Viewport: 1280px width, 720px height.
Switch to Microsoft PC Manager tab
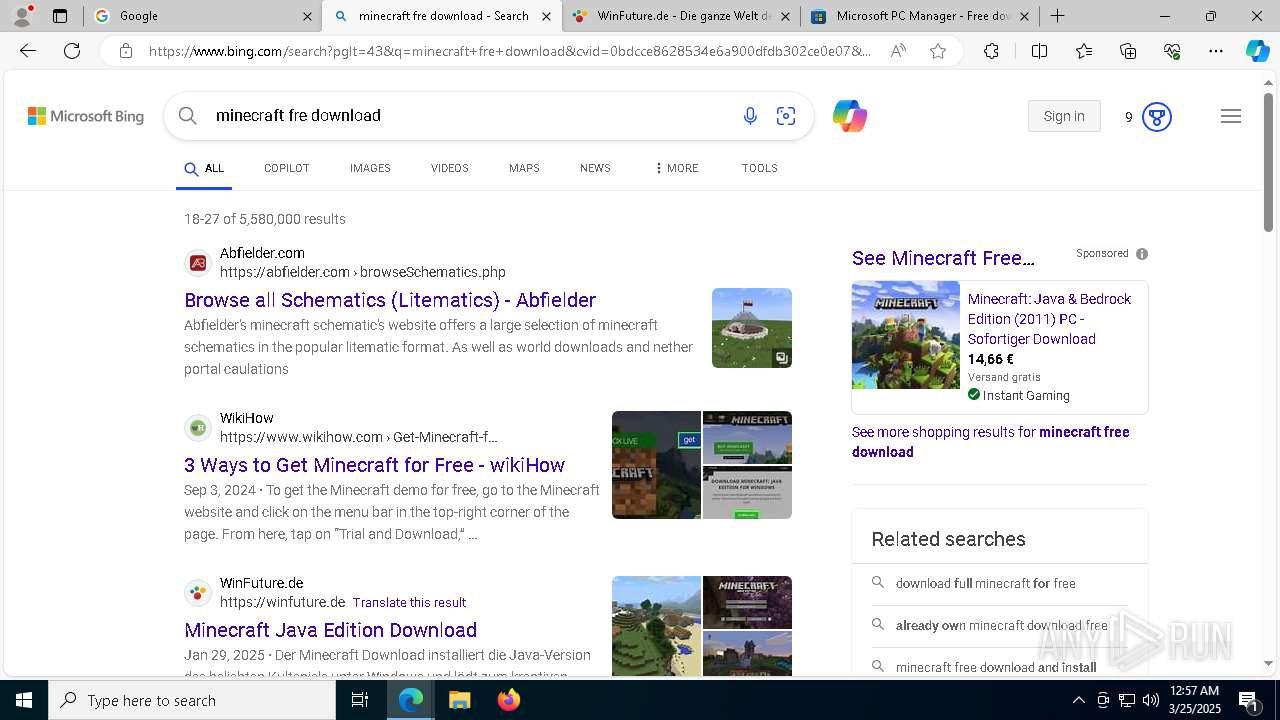pyautogui.click(x=919, y=16)
